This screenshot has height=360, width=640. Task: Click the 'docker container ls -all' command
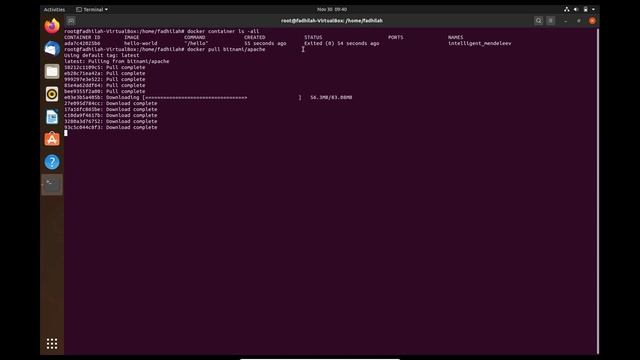[223, 31]
